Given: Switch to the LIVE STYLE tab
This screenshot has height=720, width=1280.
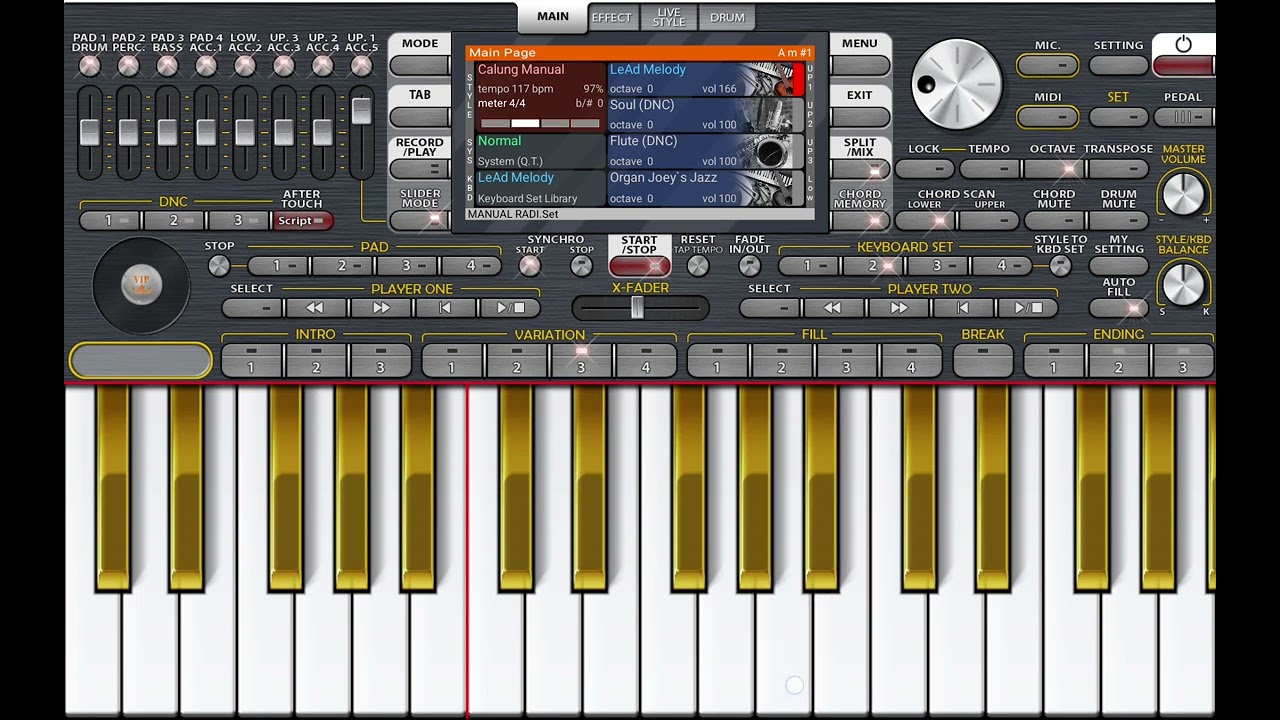Looking at the screenshot, I should pyautogui.click(x=669, y=18).
